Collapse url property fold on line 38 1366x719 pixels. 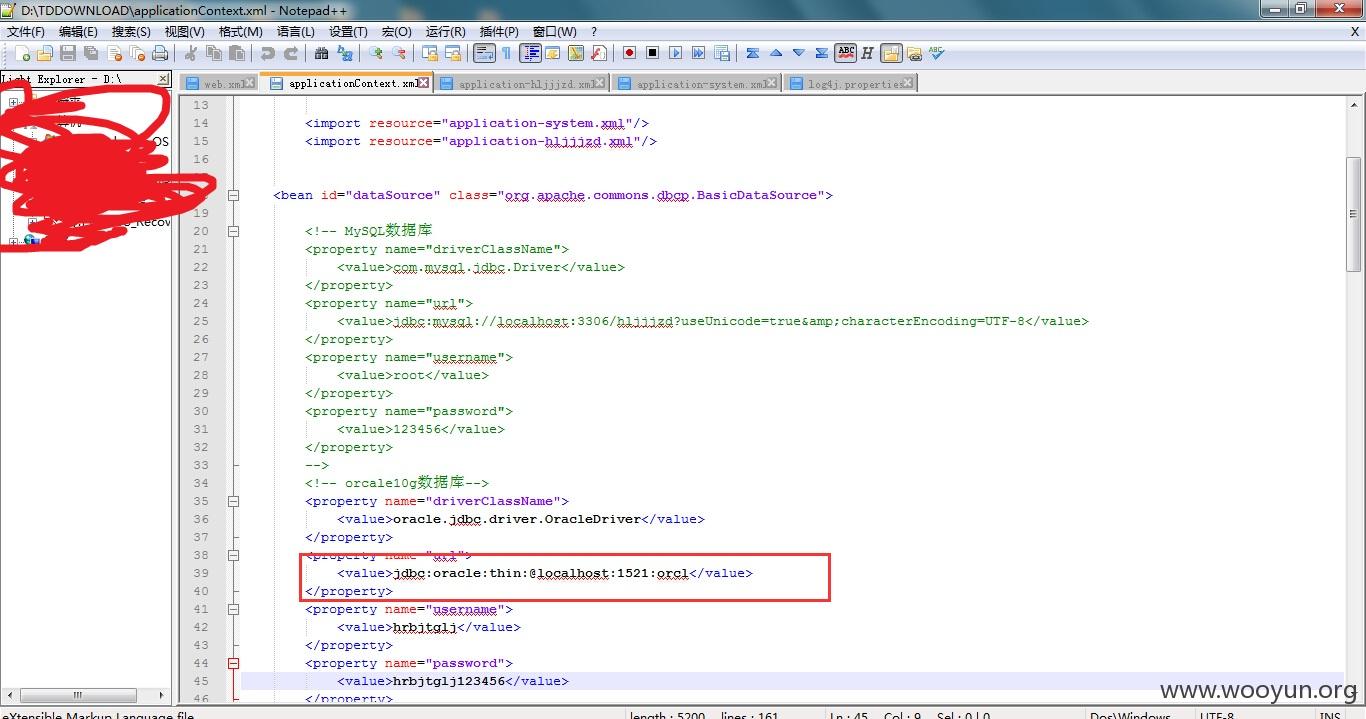[233, 555]
